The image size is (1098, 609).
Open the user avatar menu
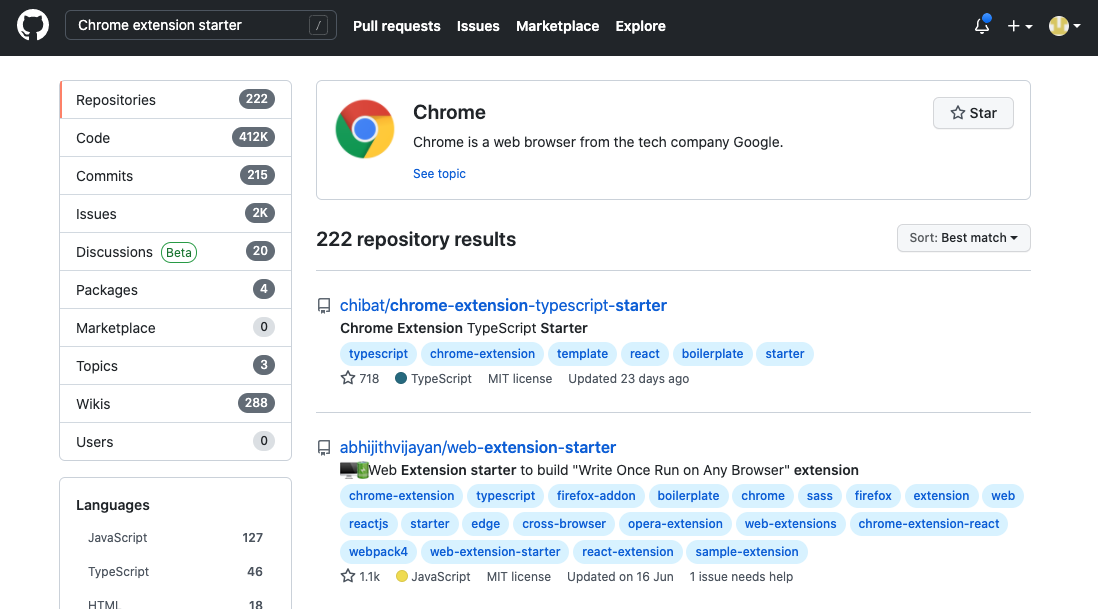pyautogui.click(x=1064, y=26)
